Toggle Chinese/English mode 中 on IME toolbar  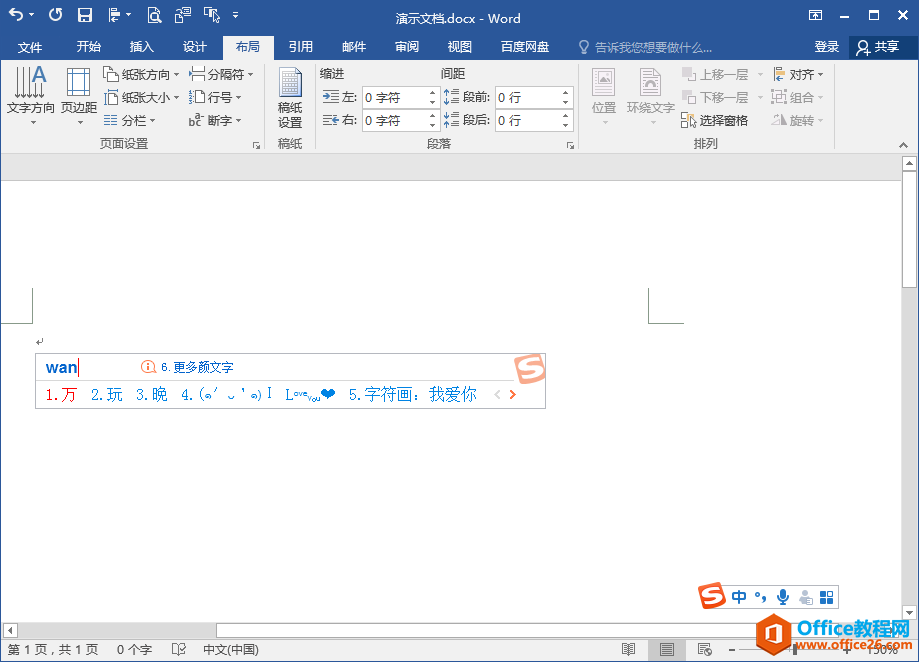point(739,597)
